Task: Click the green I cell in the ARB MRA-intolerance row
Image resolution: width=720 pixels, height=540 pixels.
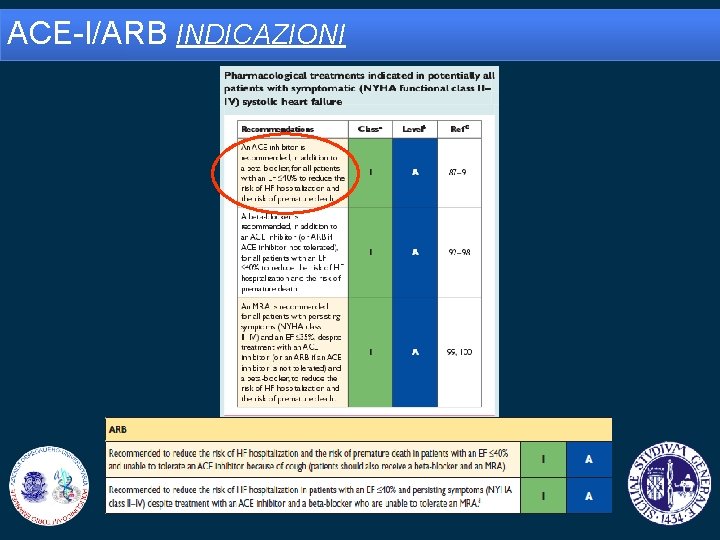Action: pos(543,496)
